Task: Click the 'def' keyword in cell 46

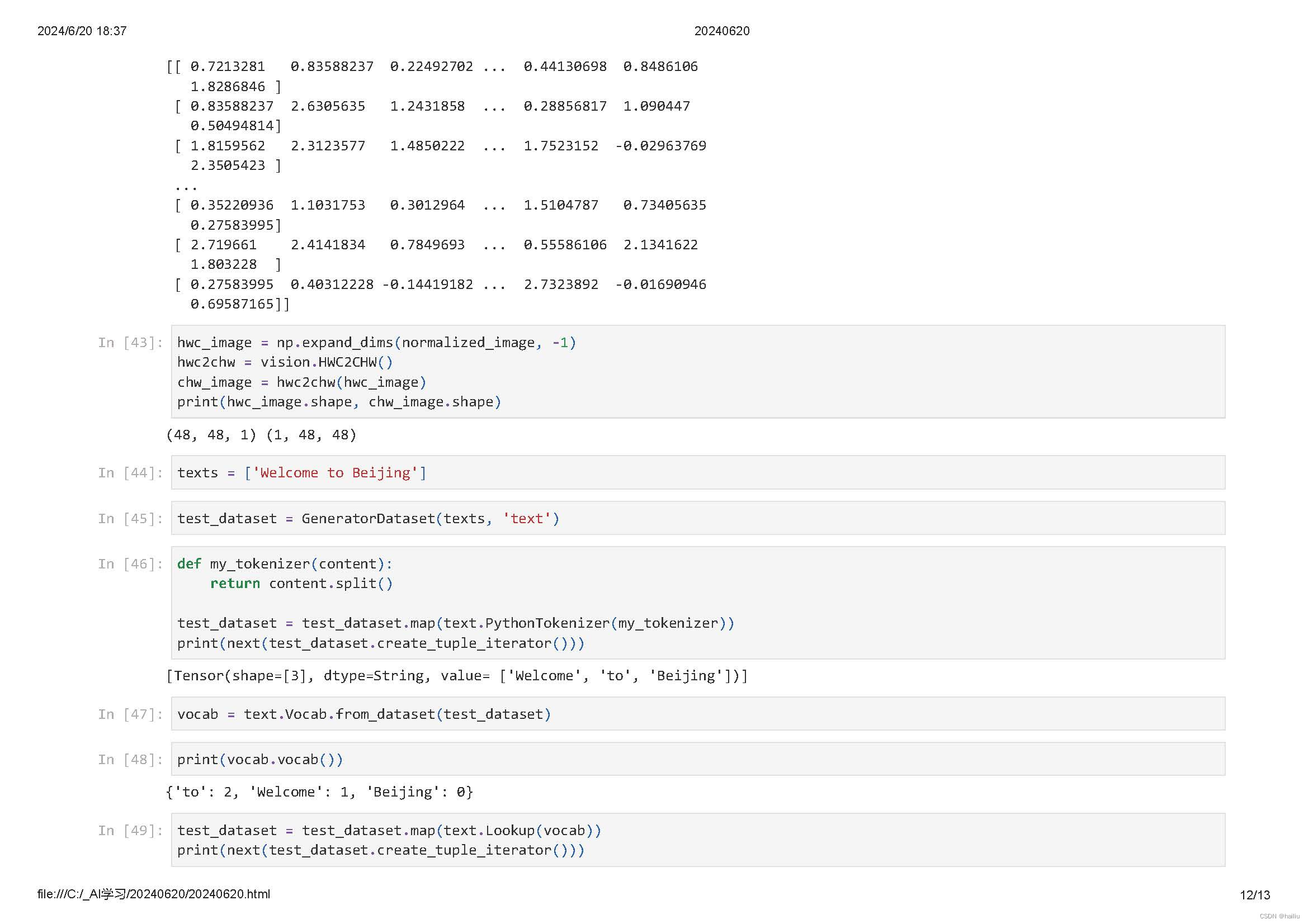Action: click(x=188, y=564)
